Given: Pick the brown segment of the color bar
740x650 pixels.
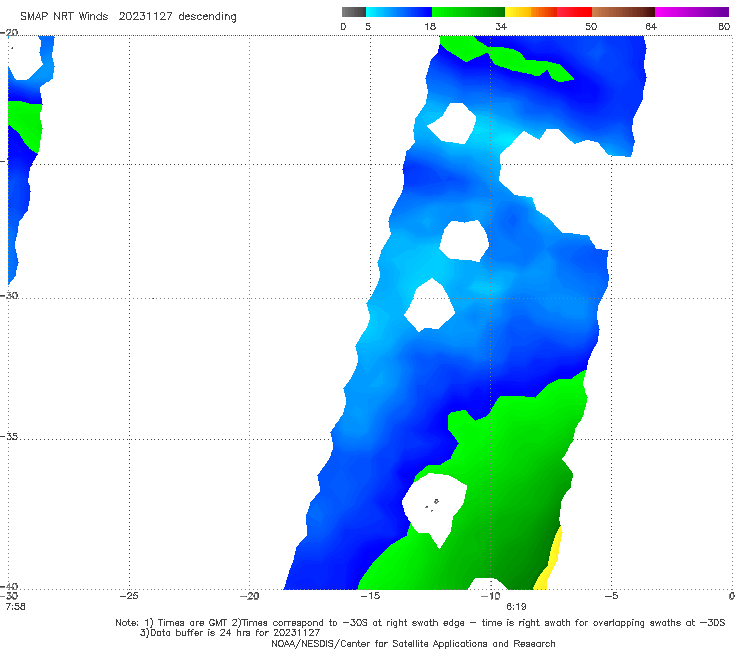Looking at the screenshot, I should (x=623, y=12).
